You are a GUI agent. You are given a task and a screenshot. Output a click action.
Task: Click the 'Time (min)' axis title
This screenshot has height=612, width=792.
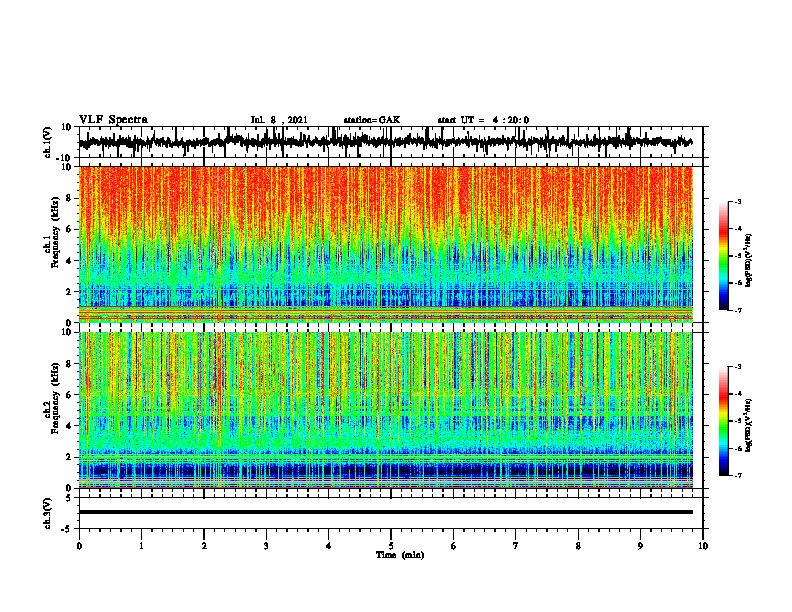click(x=400, y=555)
